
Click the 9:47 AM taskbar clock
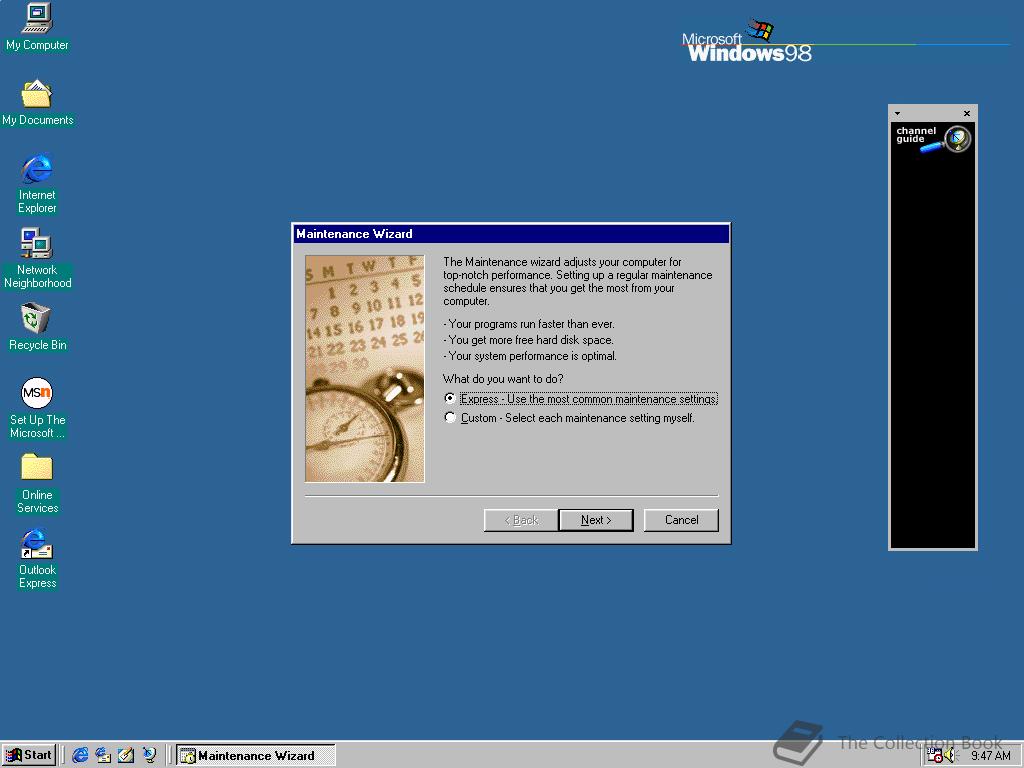(991, 756)
